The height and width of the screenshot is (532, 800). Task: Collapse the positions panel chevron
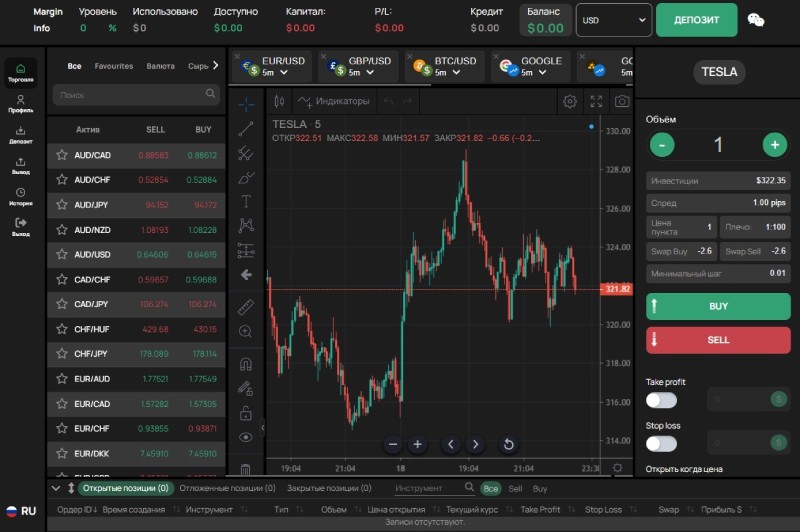[56, 489]
